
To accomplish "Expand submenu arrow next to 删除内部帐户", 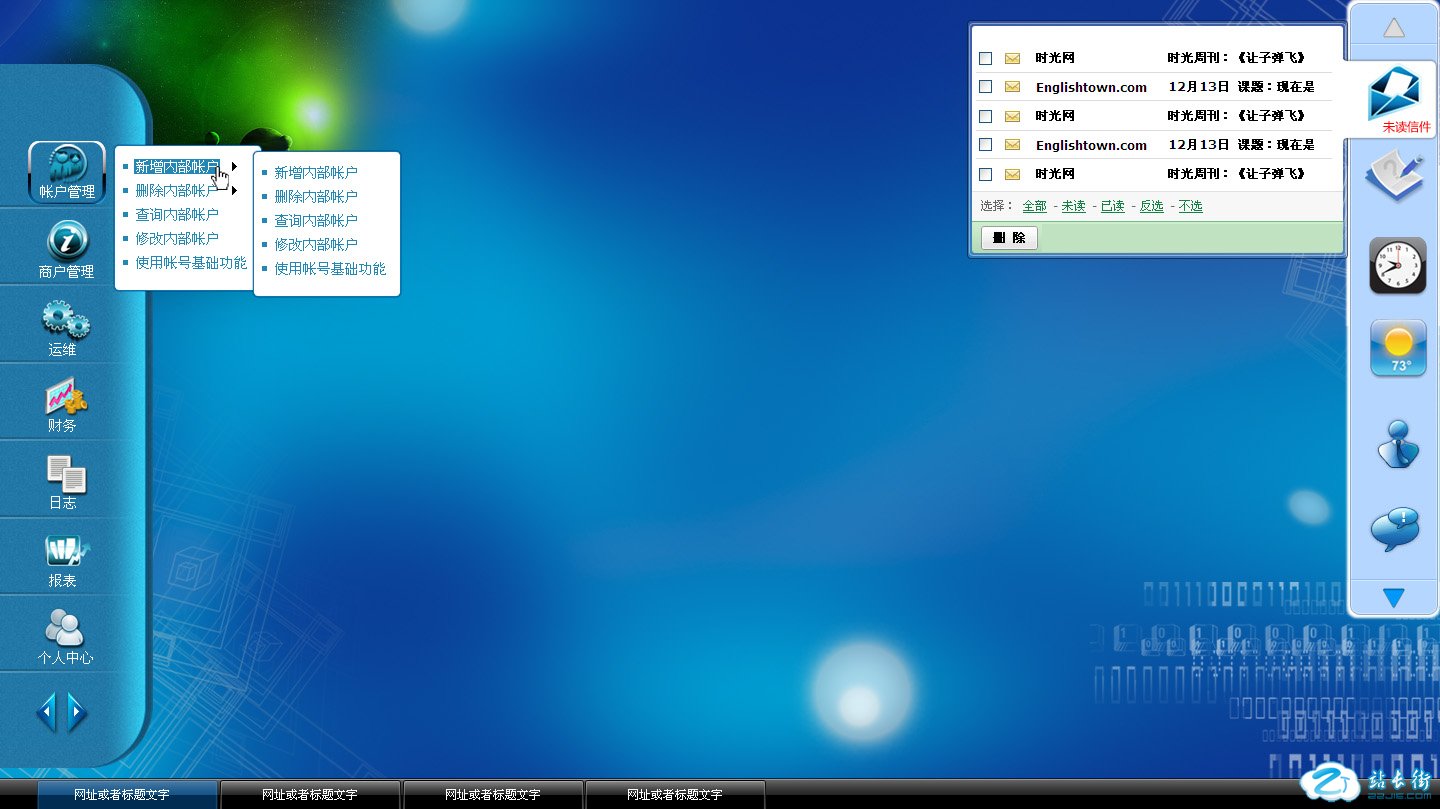I will click(x=234, y=190).
